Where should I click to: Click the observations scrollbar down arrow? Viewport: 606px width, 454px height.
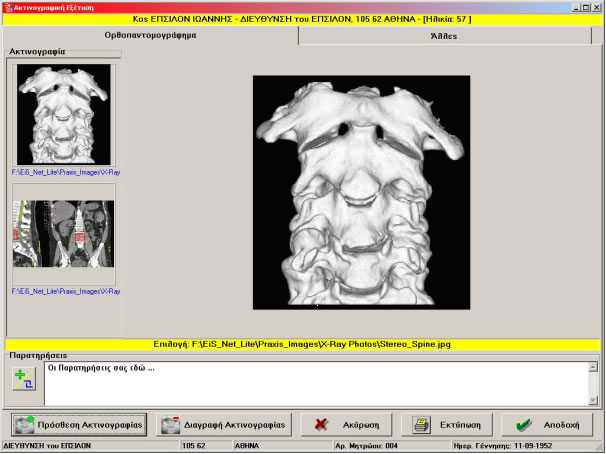[x=593, y=400]
